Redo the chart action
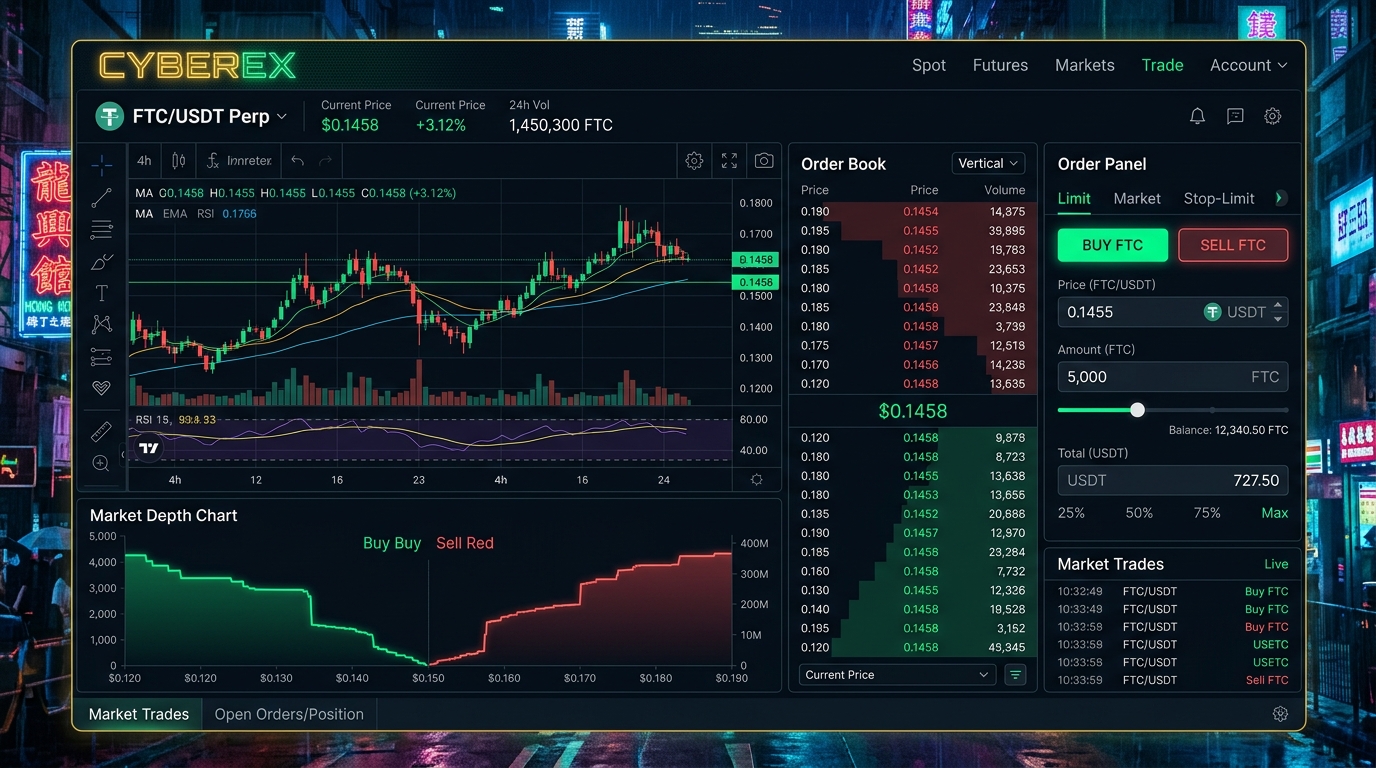 (x=325, y=160)
